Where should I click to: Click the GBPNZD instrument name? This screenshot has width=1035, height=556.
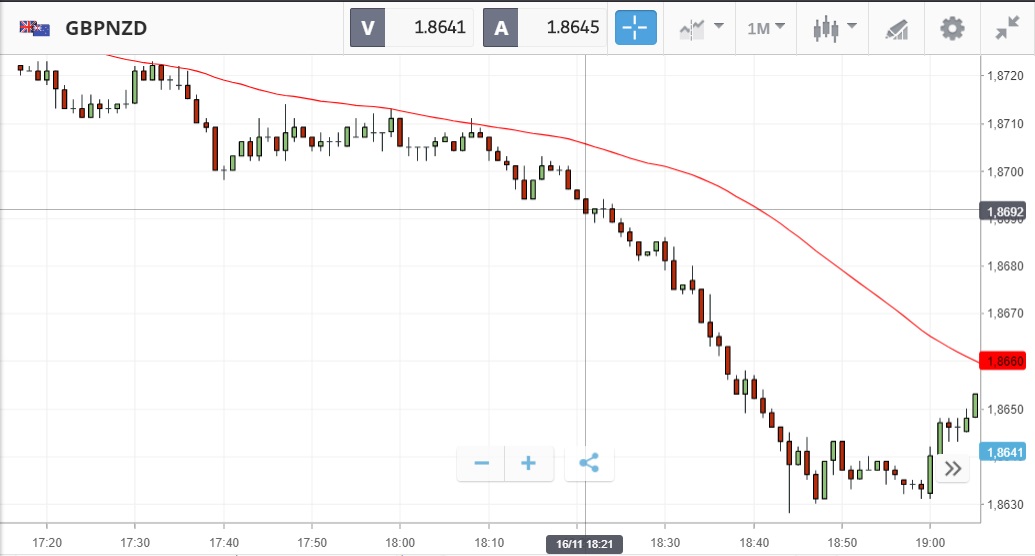click(x=106, y=27)
